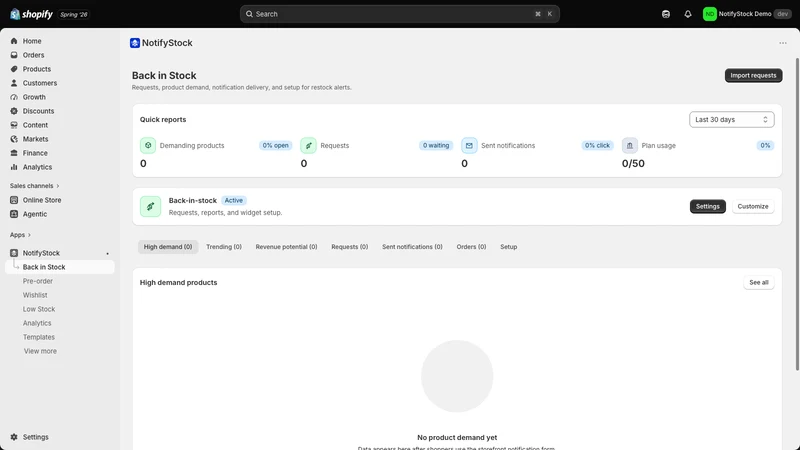Click the 0% open badge
The image size is (800, 450).
coord(276,145)
